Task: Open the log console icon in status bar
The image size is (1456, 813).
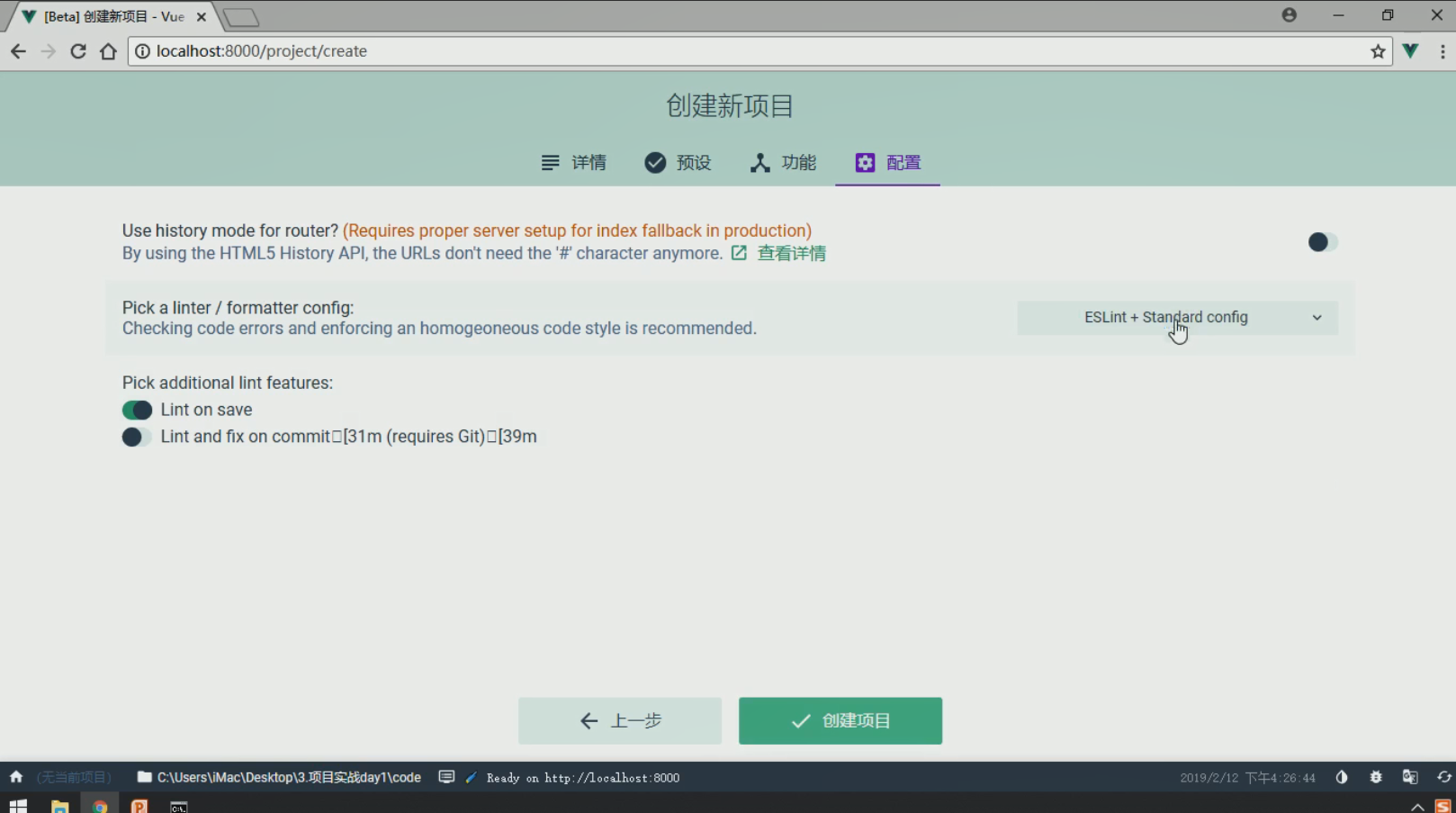Action: (446, 777)
